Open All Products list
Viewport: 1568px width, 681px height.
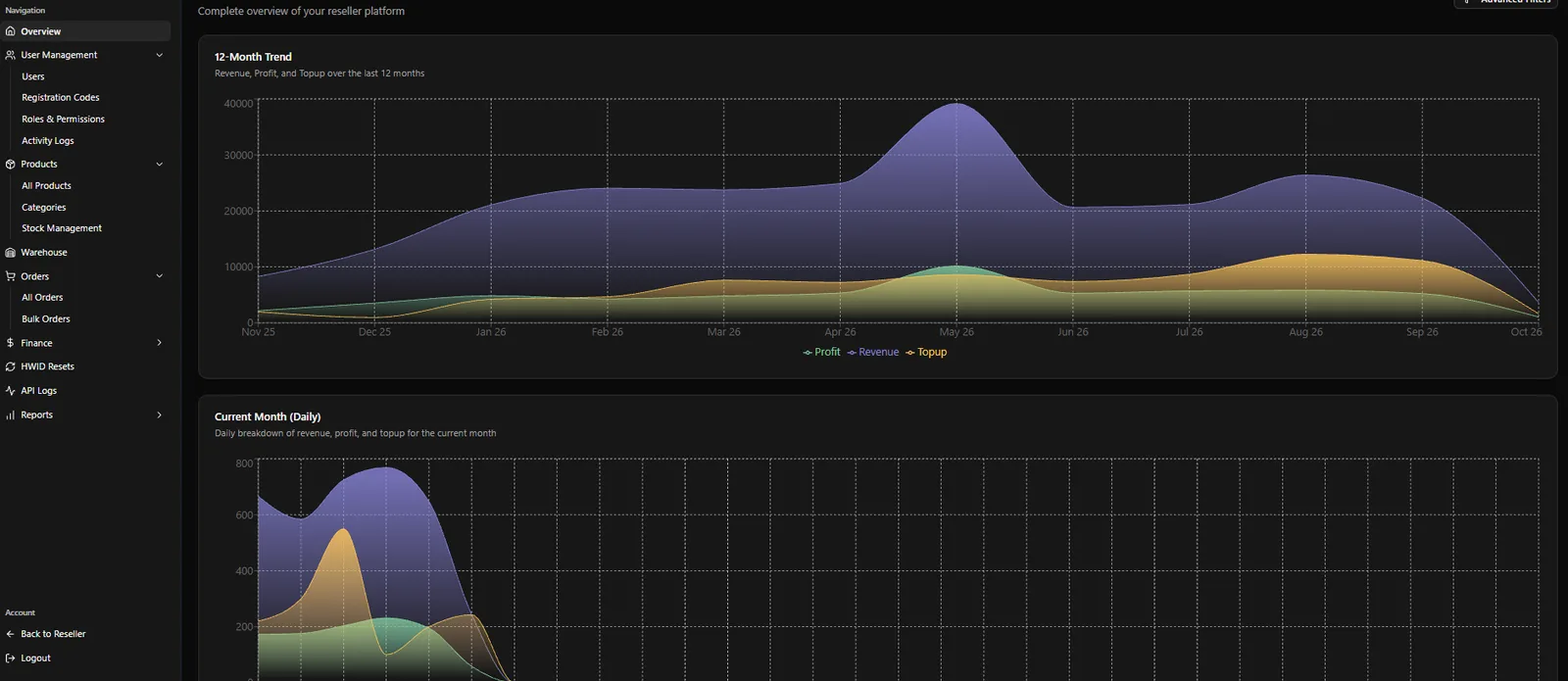click(x=46, y=185)
